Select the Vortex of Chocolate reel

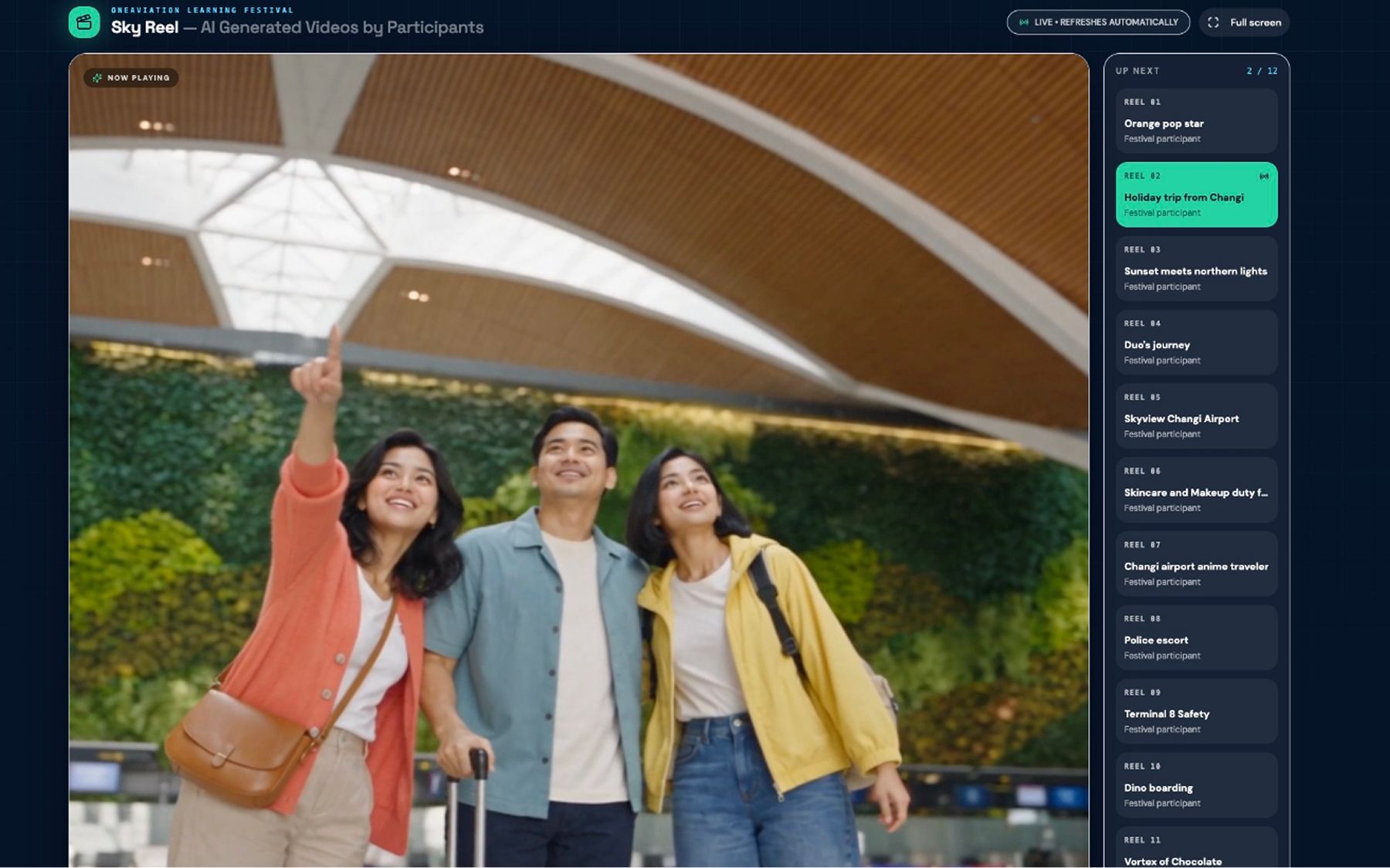click(x=1196, y=847)
